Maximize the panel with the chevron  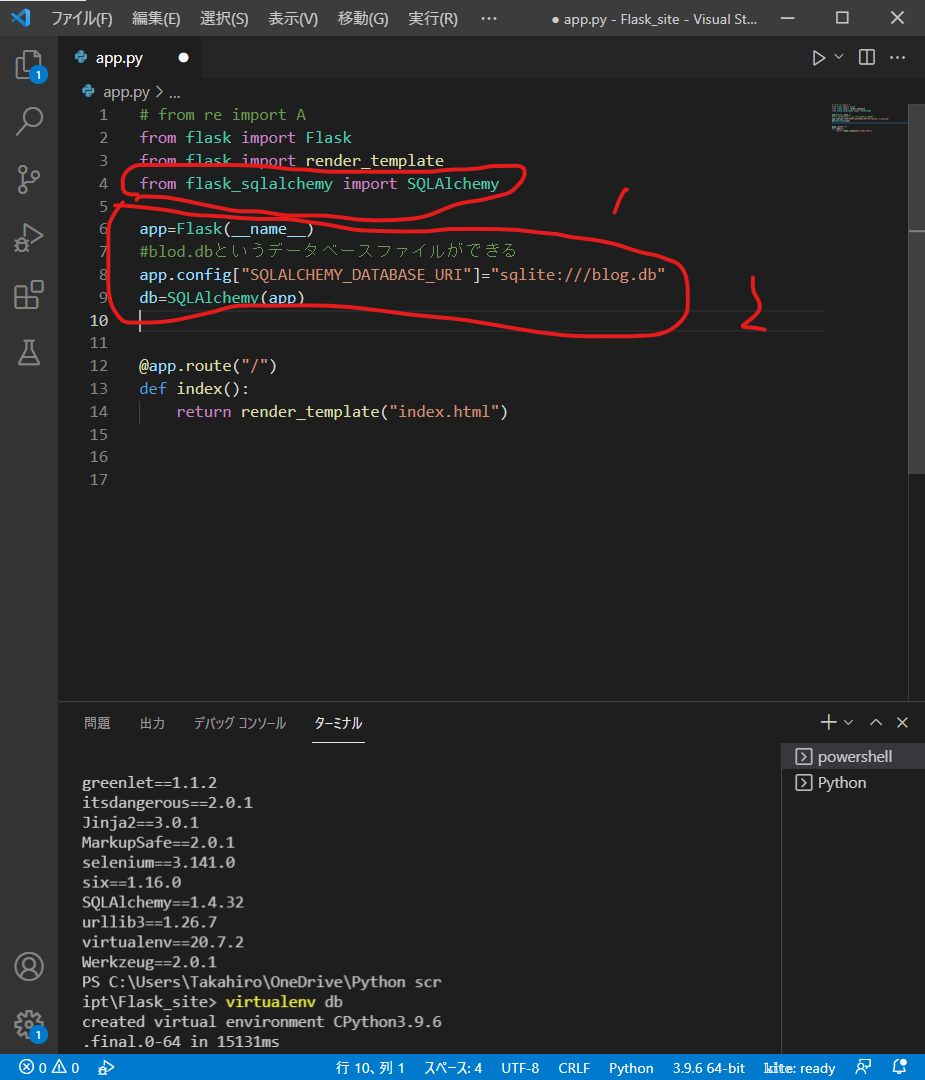(x=874, y=722)
